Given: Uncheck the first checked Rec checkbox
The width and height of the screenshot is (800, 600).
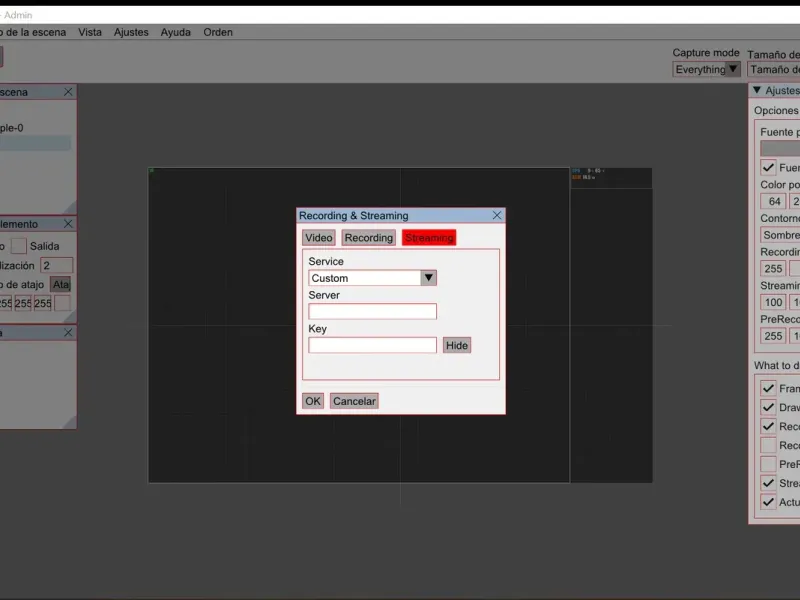Looking at the screenshot, I should (x=768, y=426).
